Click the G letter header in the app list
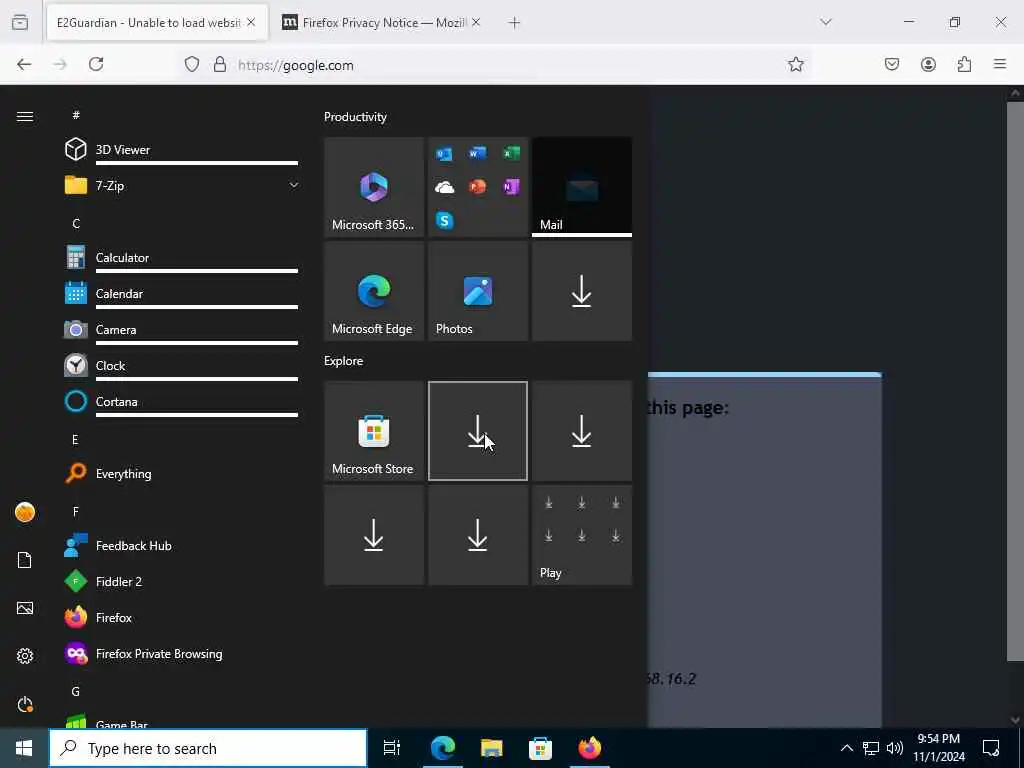Viewport: 1024px width, 768px height. [x=76, y=691]
